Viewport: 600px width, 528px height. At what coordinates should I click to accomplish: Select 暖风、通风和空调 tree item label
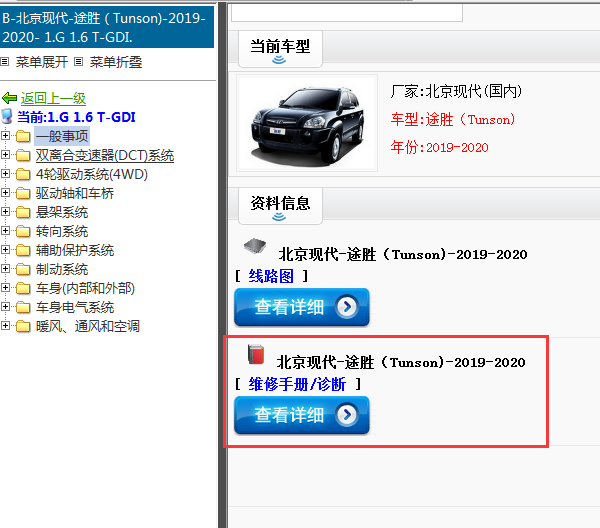point(88,327)
